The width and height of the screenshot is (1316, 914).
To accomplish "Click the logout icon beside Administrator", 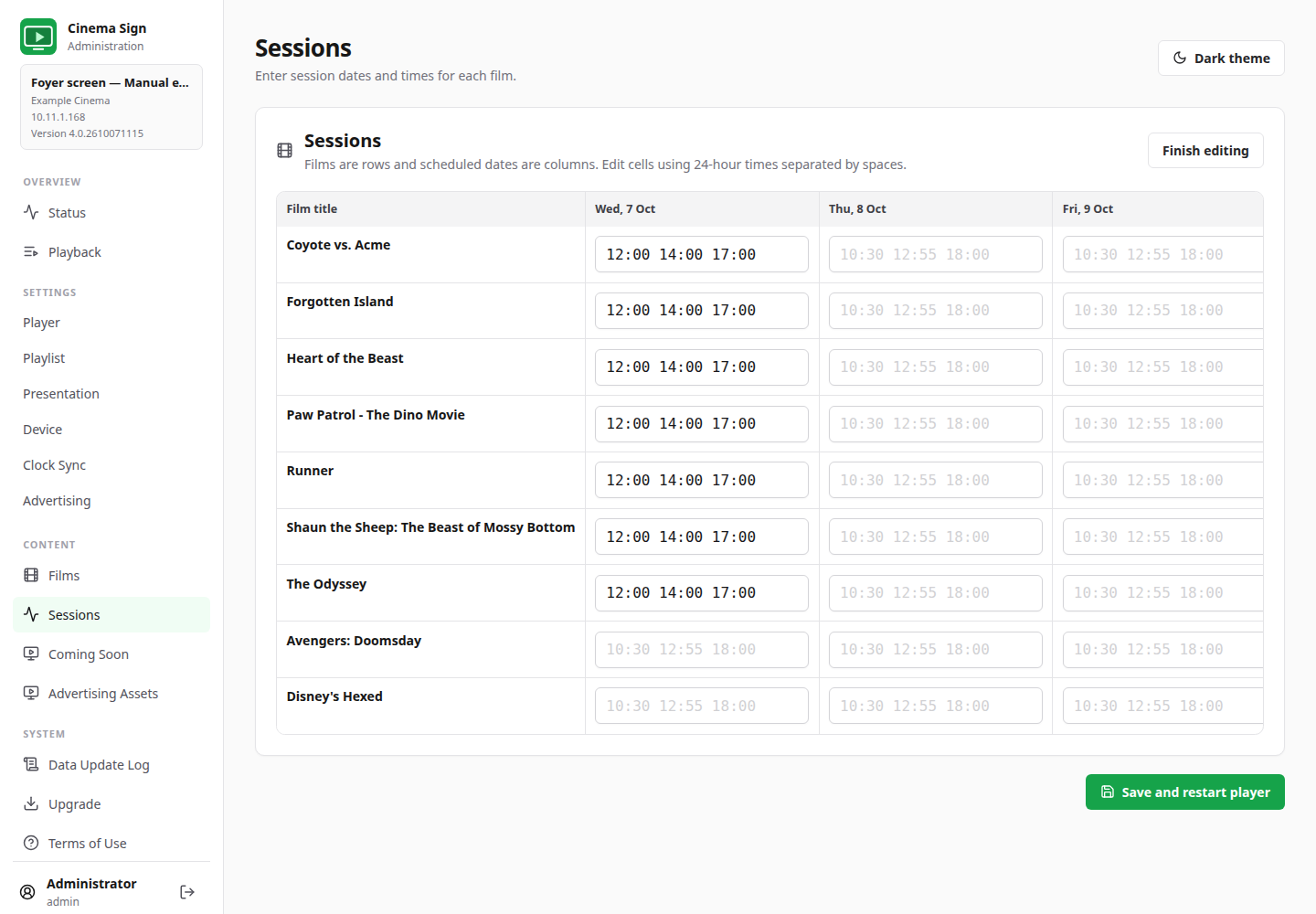I will (x=187, y=892).
